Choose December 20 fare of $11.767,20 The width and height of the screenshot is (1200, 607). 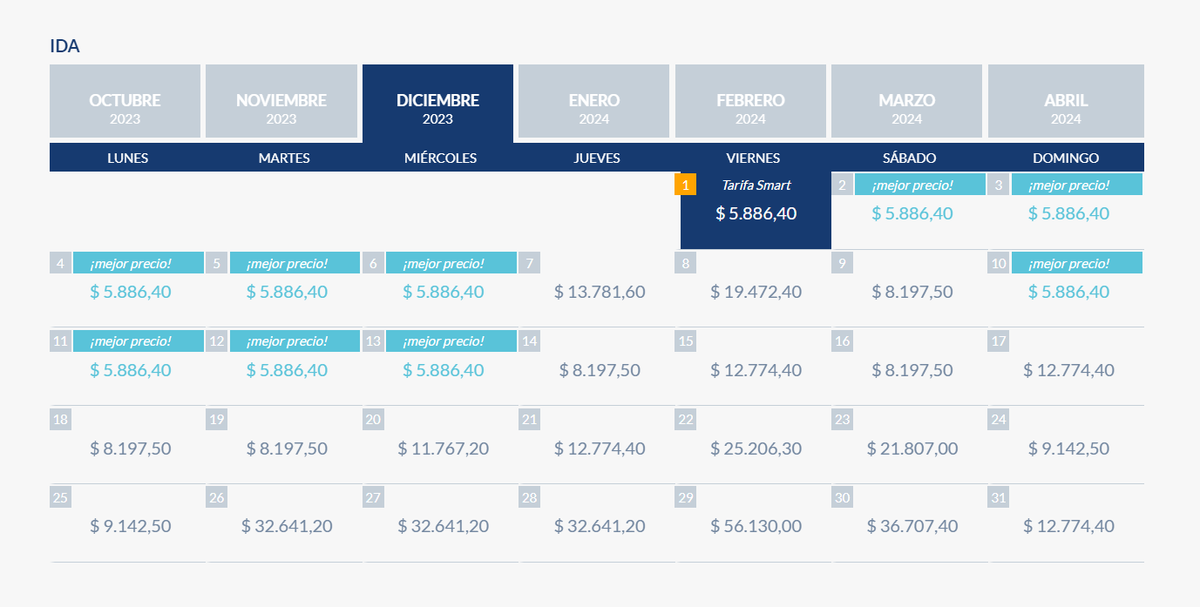coord(443,448)
